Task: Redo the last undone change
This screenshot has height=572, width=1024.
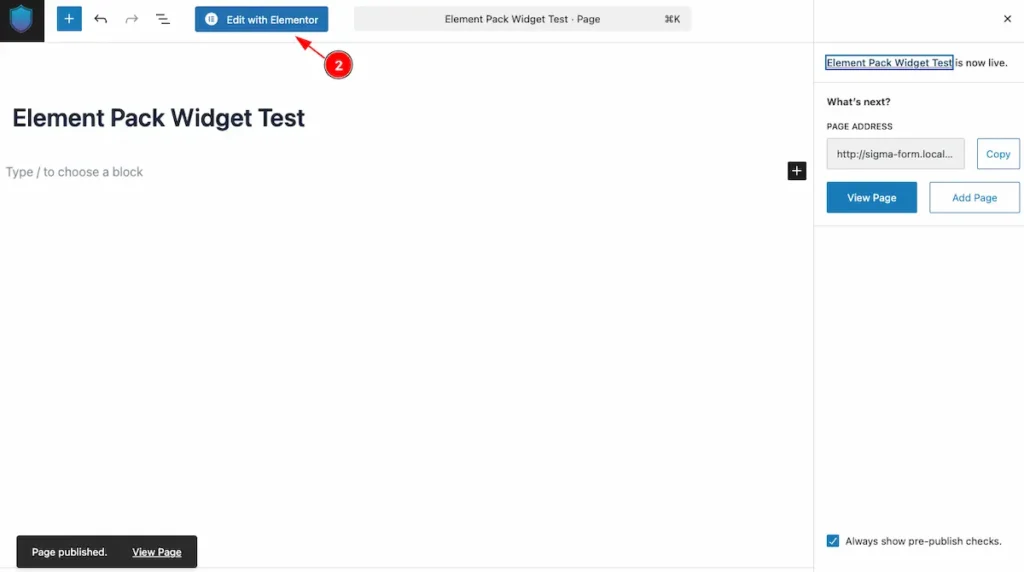Action: tap(131, 19)
